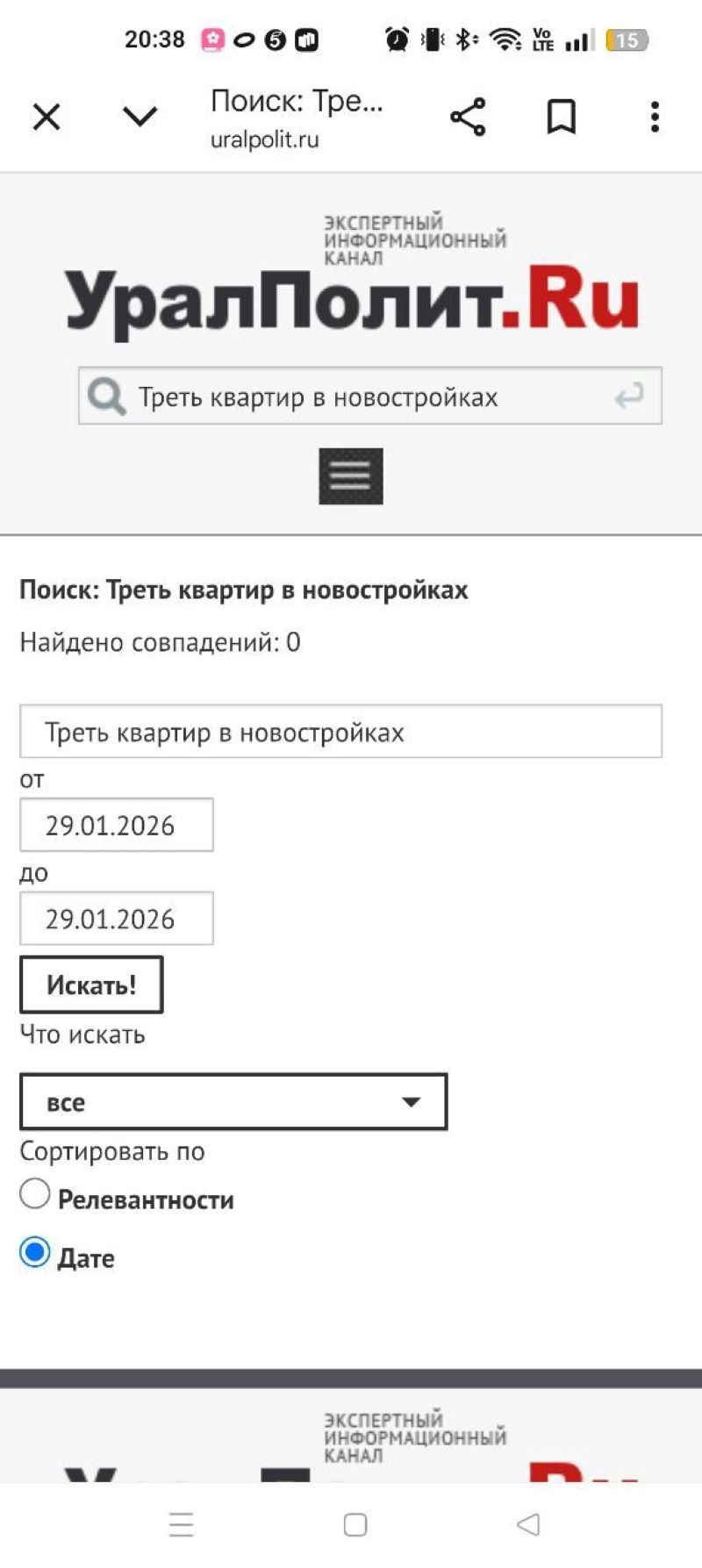The image size is (702, 1568).
Task: Open the page title and uralpolit.ru address
Action: coord(297,118)
